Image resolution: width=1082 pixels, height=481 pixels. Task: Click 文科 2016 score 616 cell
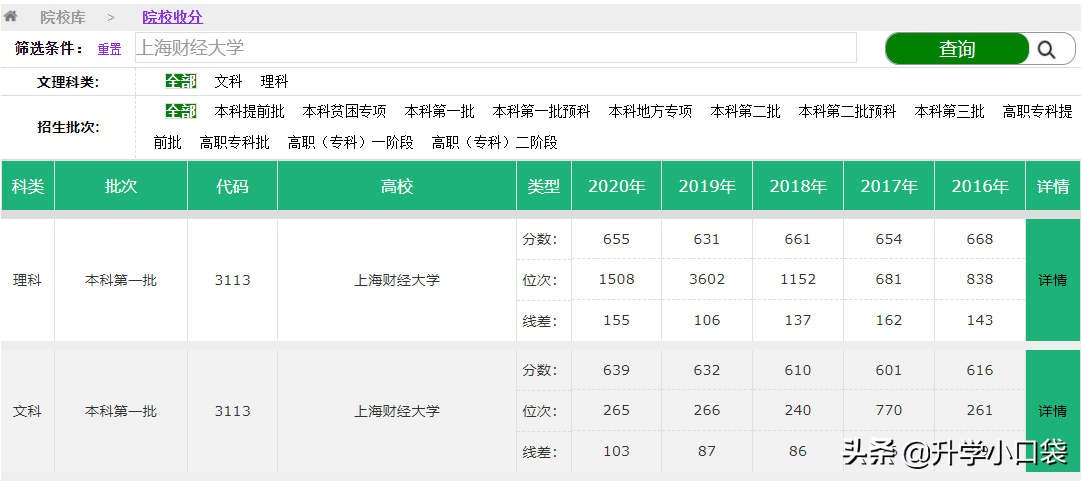pos(980,370)
